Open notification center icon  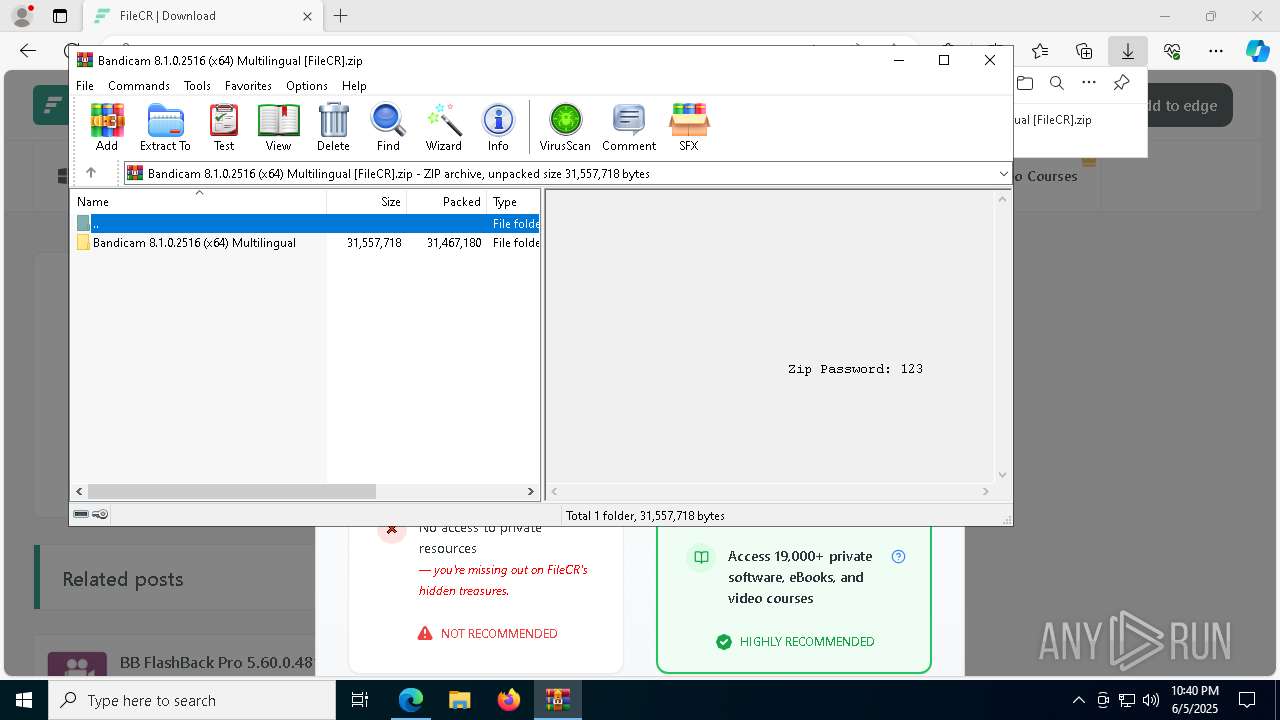coord(1247,700)
